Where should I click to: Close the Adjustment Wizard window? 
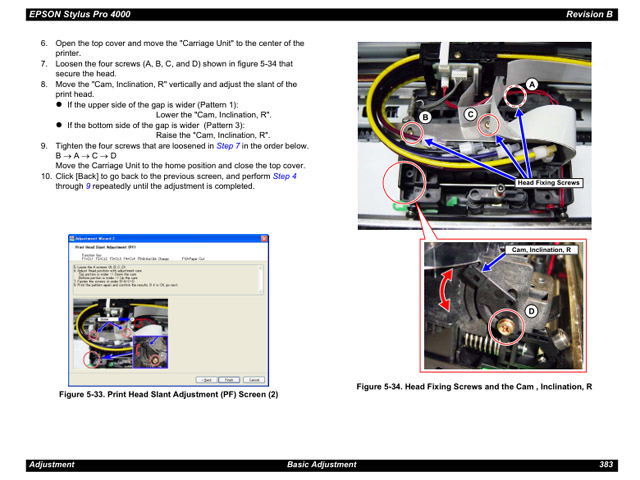pyautogui.click(x=263, y=239)
